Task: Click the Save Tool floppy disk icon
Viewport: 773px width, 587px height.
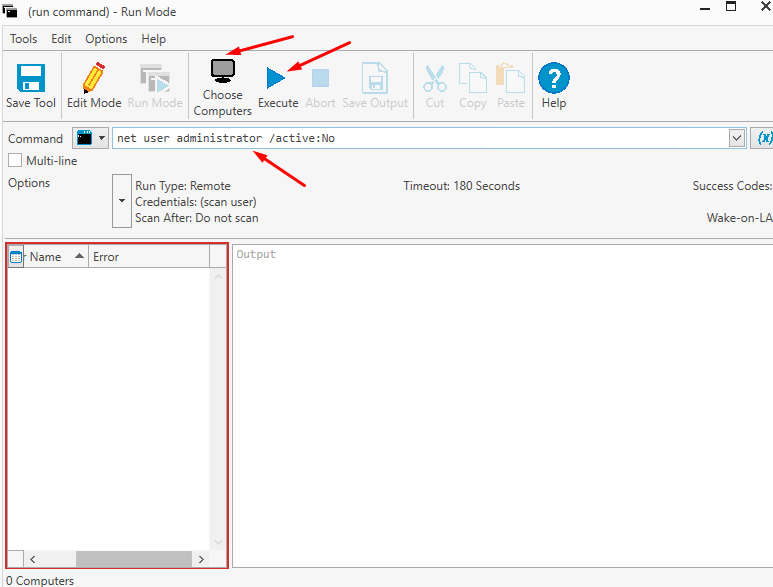Action: click(31, 79)
